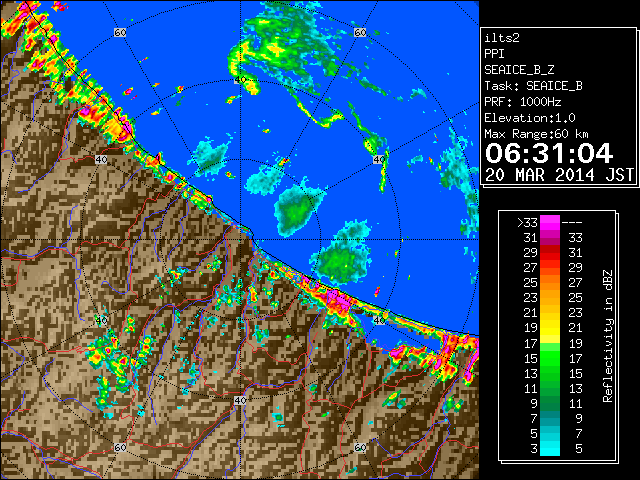Click the '40' ring label due south of center
640x480 pixels.
(240, 400)
